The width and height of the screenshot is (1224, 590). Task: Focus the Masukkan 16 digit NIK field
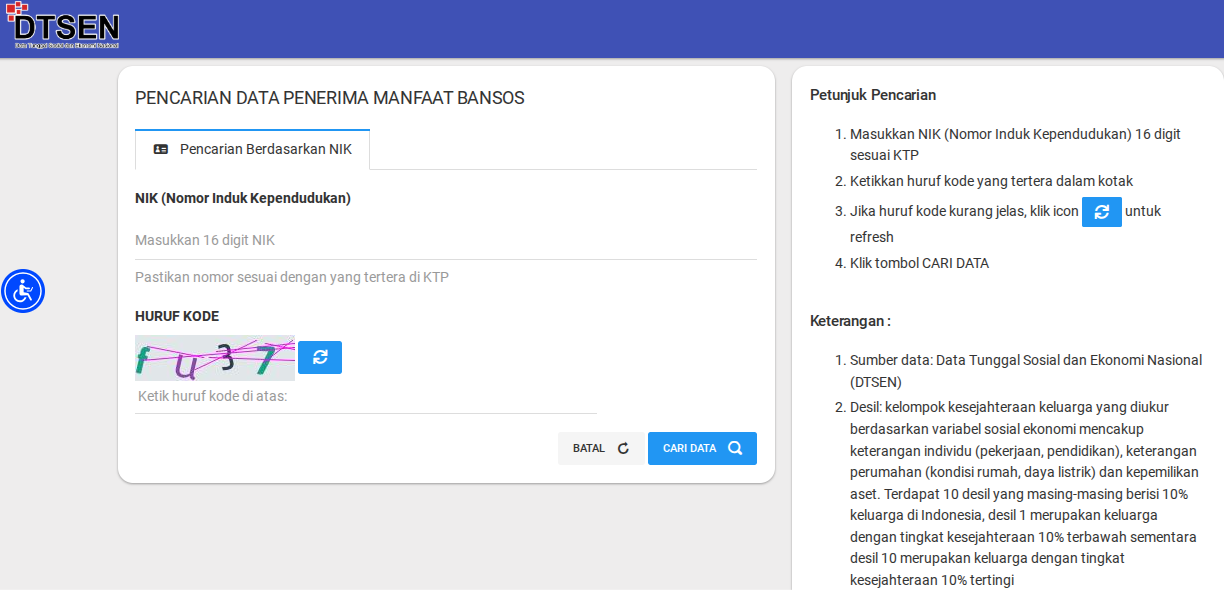click(446, 240)
